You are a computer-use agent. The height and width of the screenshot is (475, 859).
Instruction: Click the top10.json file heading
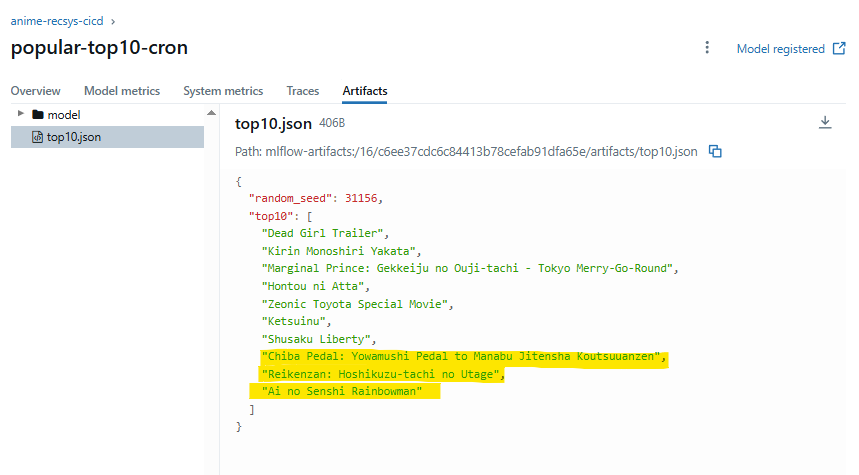[x=273, y=124]
